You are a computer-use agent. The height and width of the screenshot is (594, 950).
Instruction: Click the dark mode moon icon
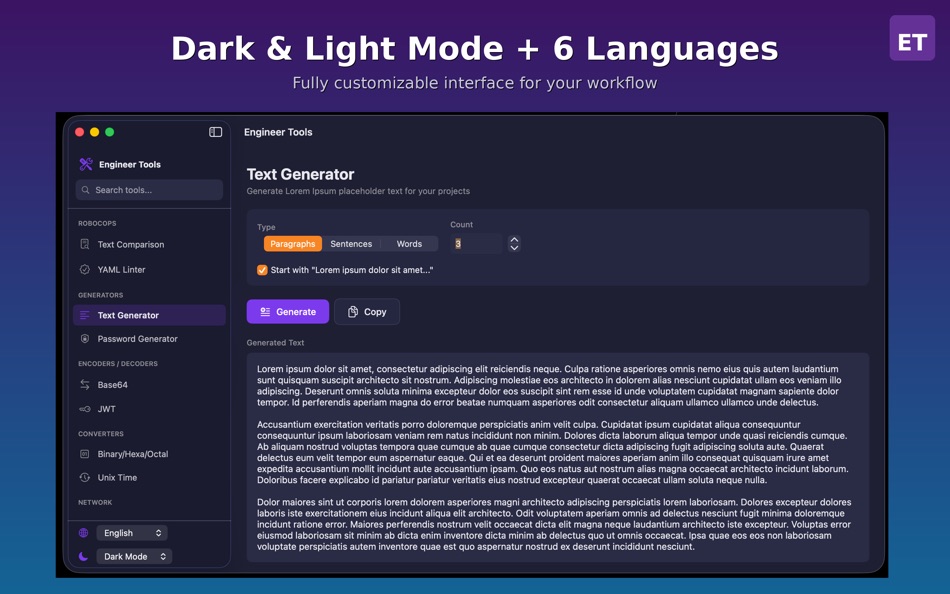point(84,556)
